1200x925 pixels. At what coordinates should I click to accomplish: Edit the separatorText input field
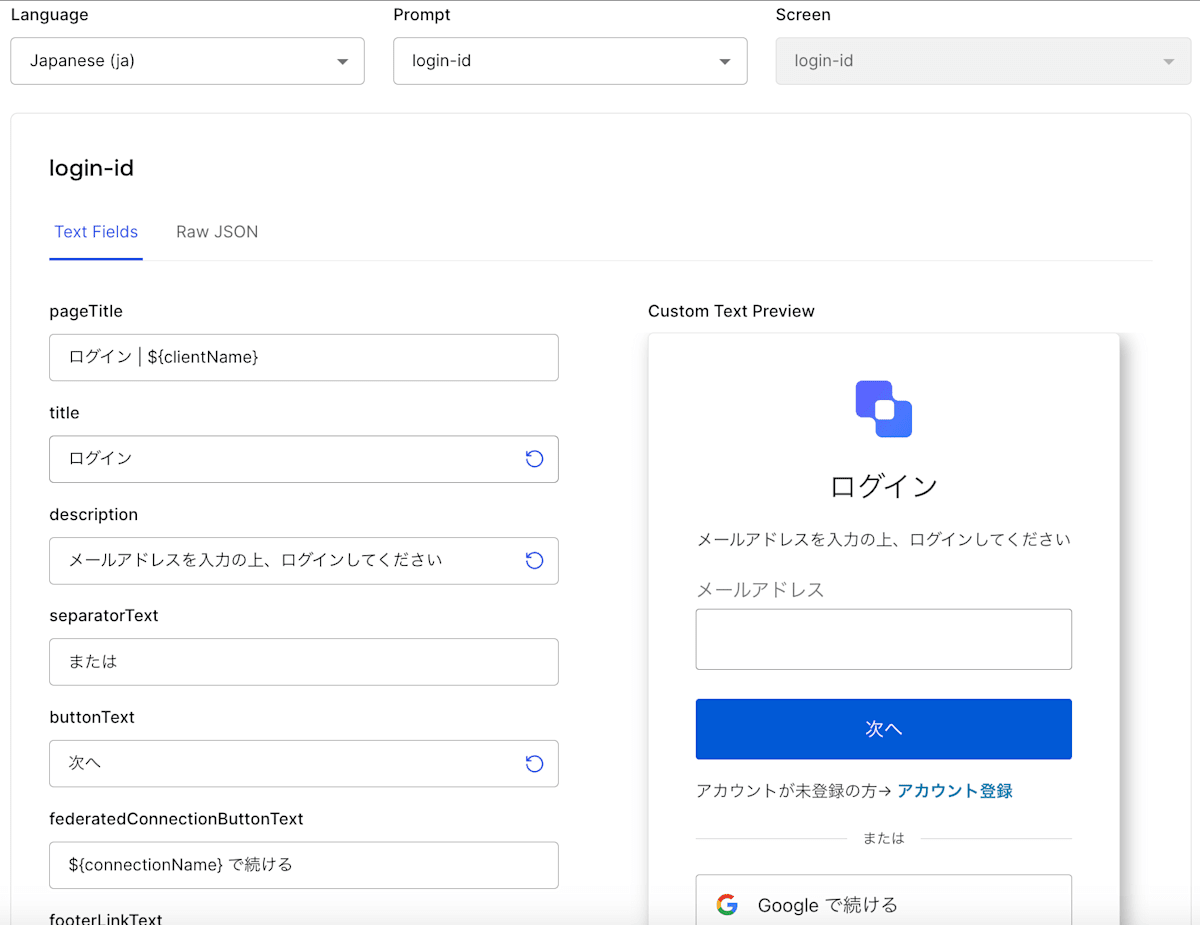pos(304,662)
